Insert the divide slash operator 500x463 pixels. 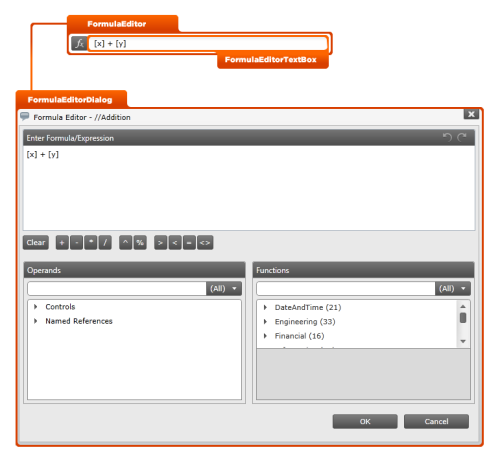[105, 243]
